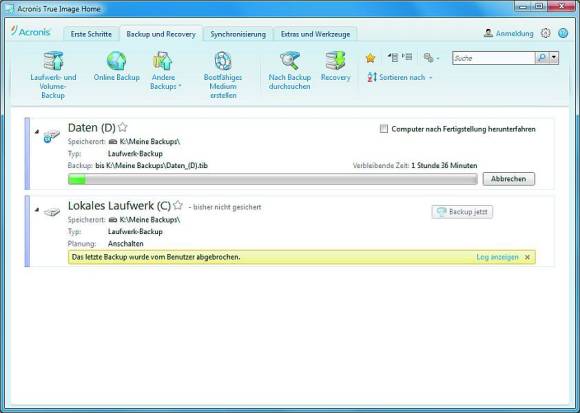Viewport: 580px width, 413px height.
Task: Collapse the Lokales Laufwerk (C) entry
Action: tap(37, 210)
